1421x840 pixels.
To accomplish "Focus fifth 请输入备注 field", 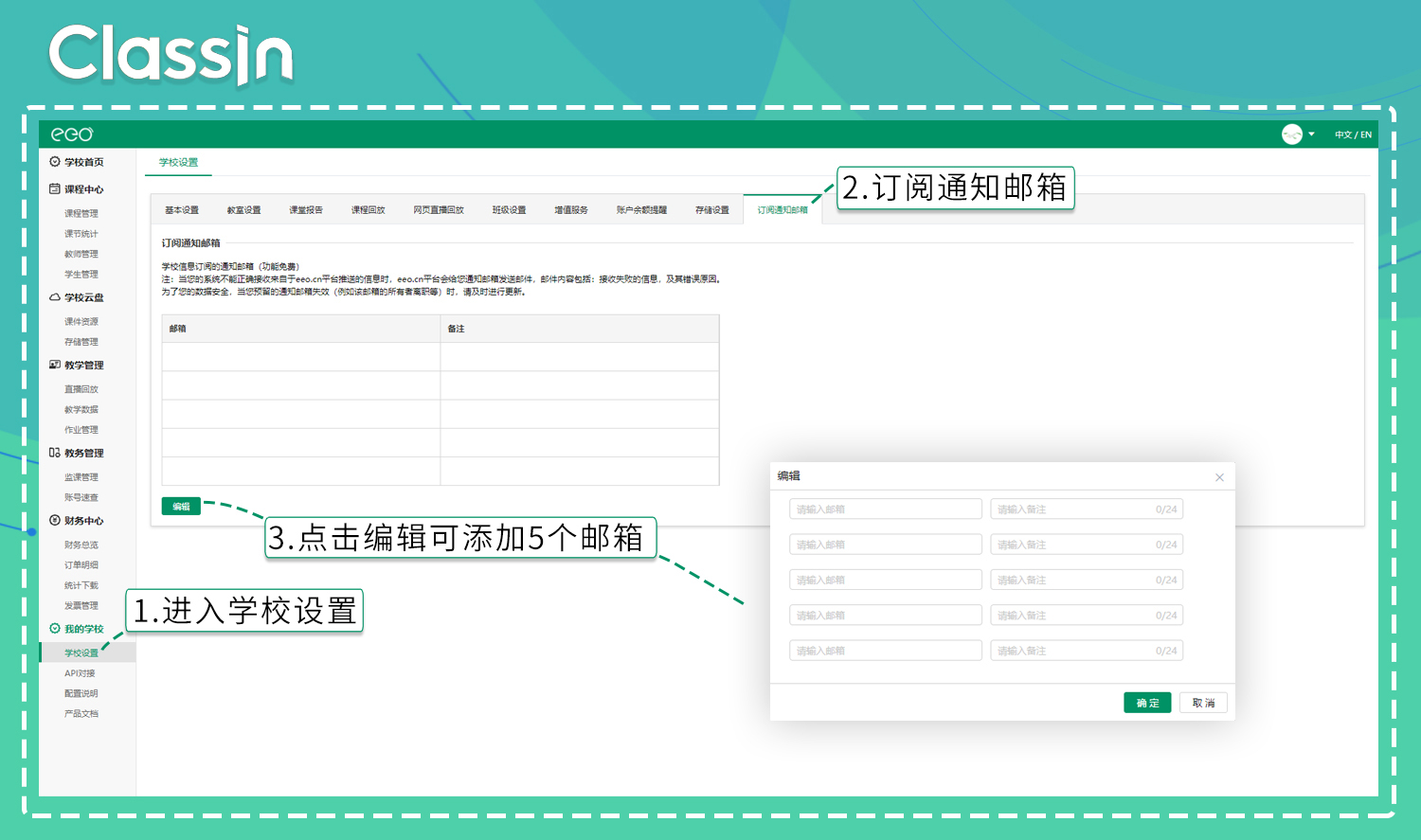I will (x=1087, y=651).
